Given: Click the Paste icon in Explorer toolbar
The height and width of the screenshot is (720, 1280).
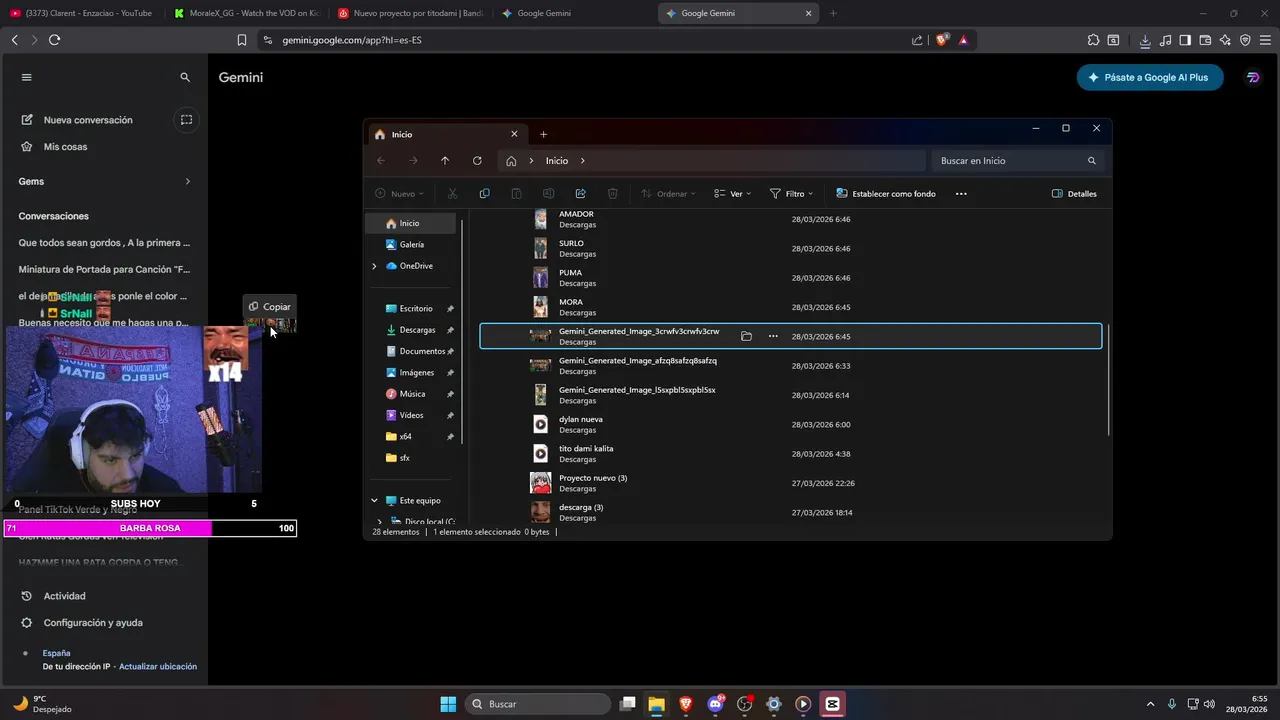Looking at the screenshot, I should pos(516,194).
